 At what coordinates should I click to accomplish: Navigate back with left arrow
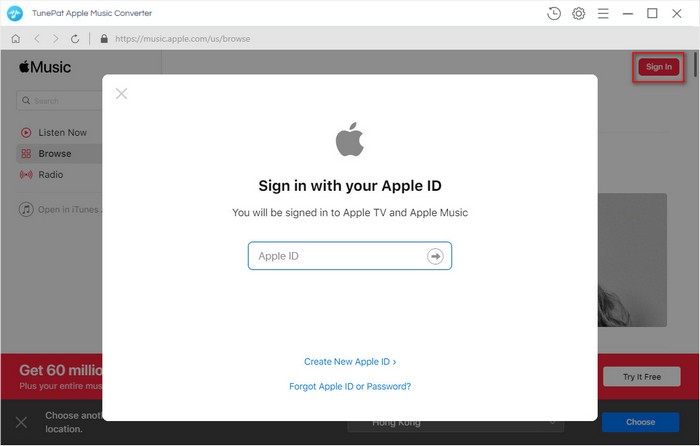(37, 39)
